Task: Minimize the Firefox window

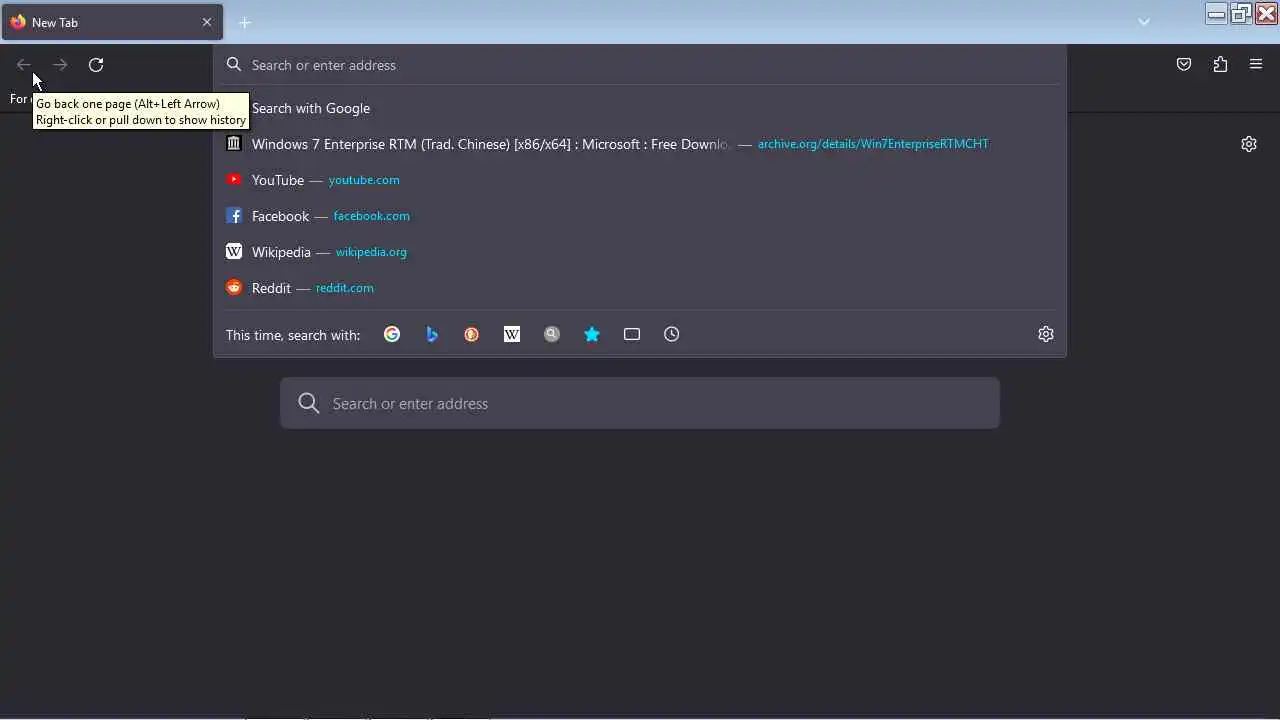Action: [1217, 13]
